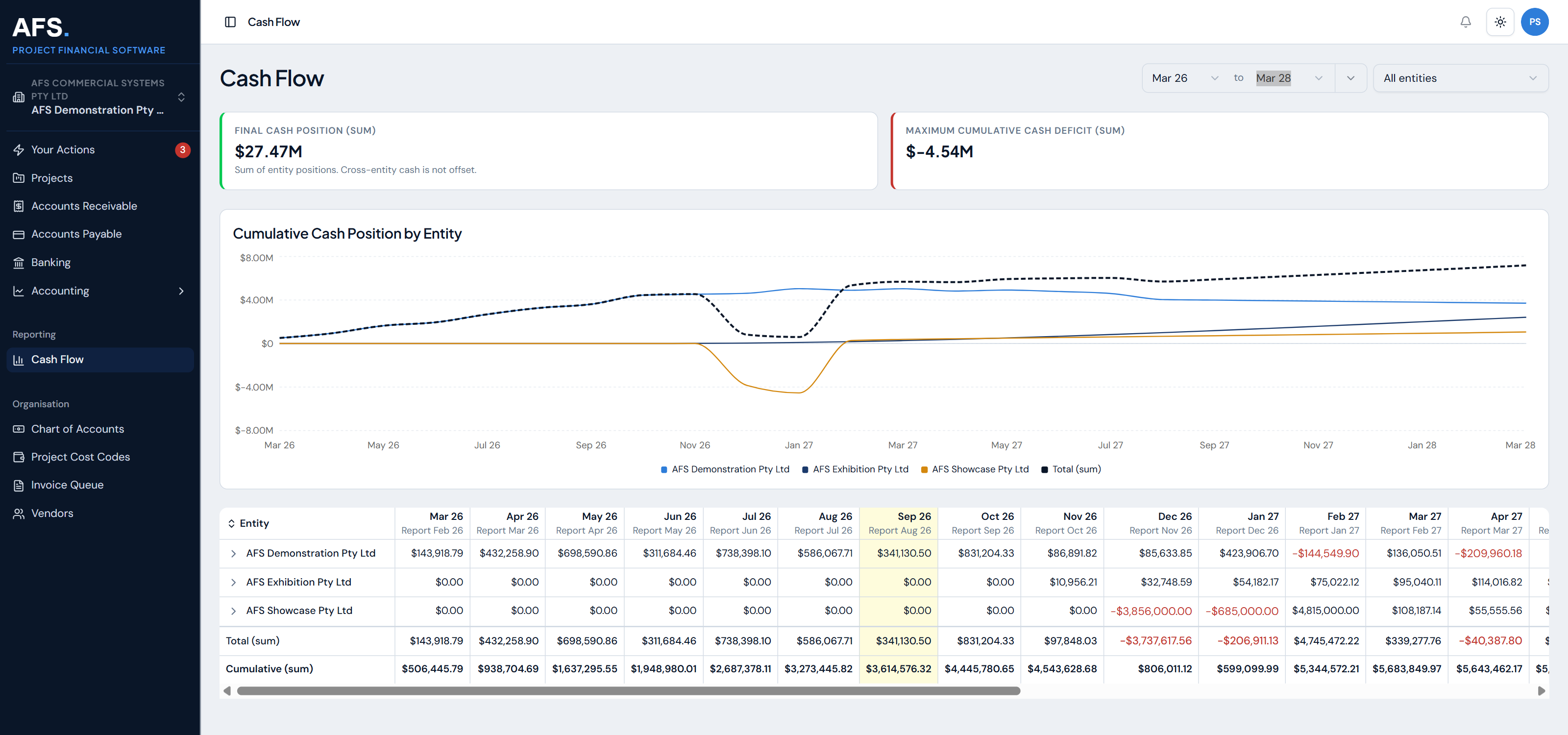
Task: Go to Projects
Action: pos(100,178)
